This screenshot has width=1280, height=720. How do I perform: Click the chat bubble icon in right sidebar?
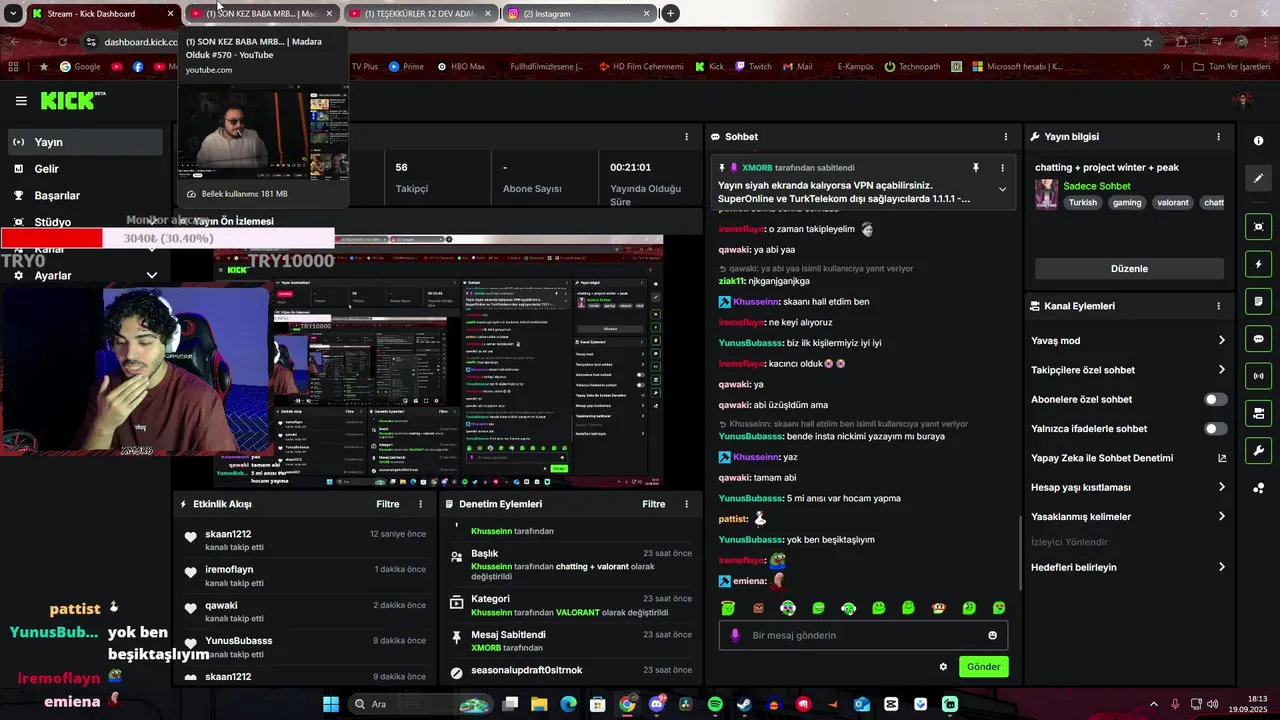tap(1258, 339)
